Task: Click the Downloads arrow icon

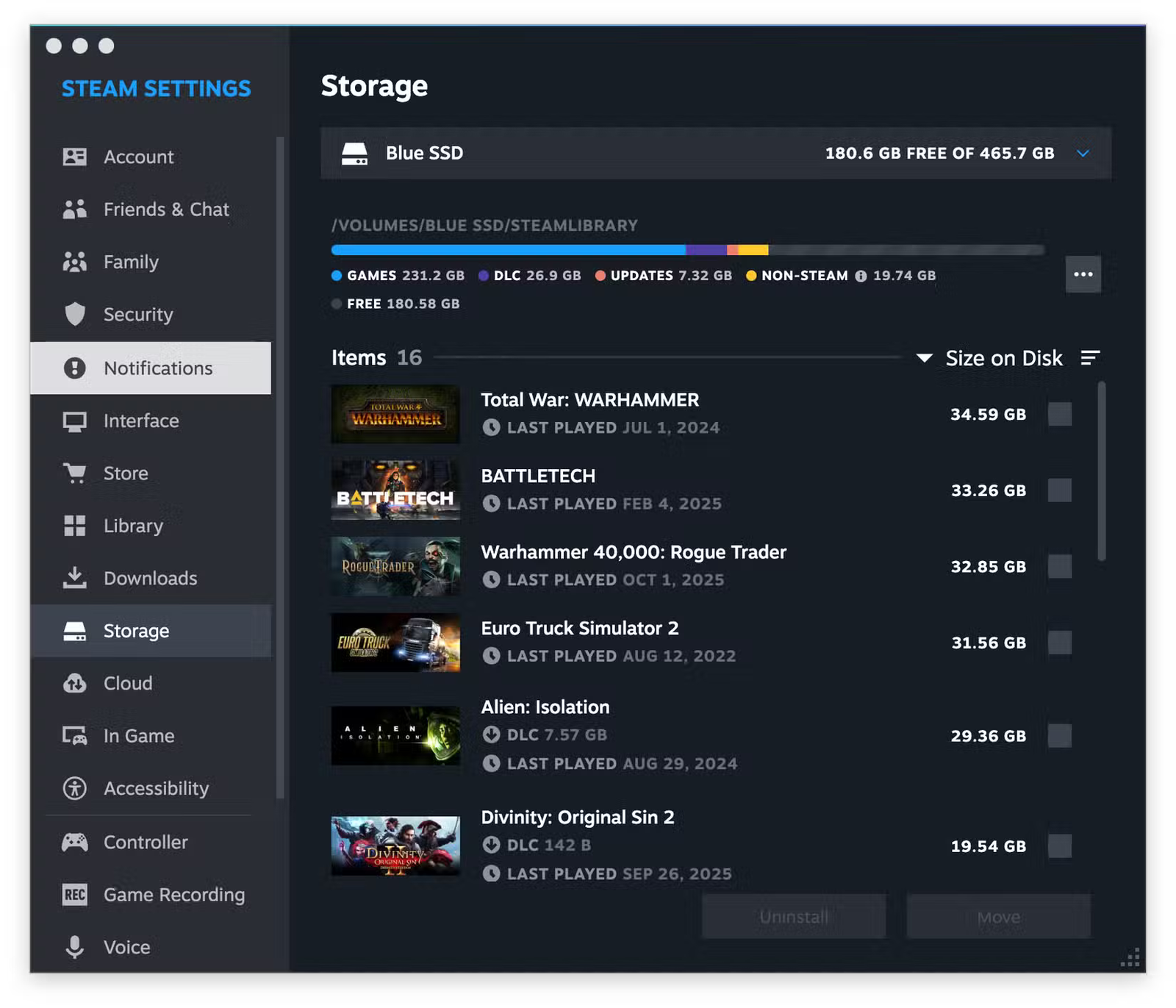Action: pyautogui.click(x=74, y=578)
